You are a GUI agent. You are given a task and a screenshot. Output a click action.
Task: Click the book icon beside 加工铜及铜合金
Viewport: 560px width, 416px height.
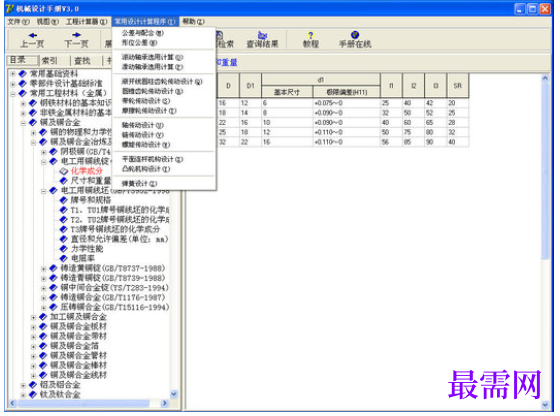(x=43, y=317)
